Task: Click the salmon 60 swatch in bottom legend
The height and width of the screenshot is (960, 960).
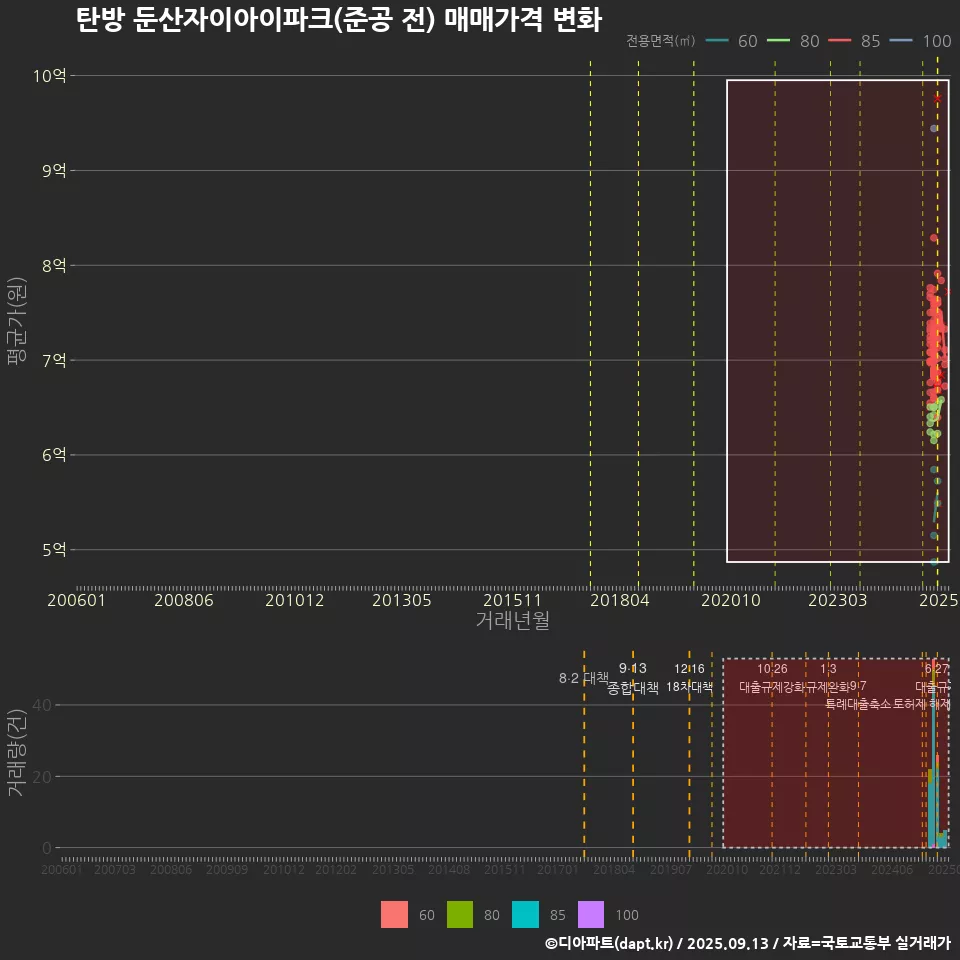Action: [394, 915]
